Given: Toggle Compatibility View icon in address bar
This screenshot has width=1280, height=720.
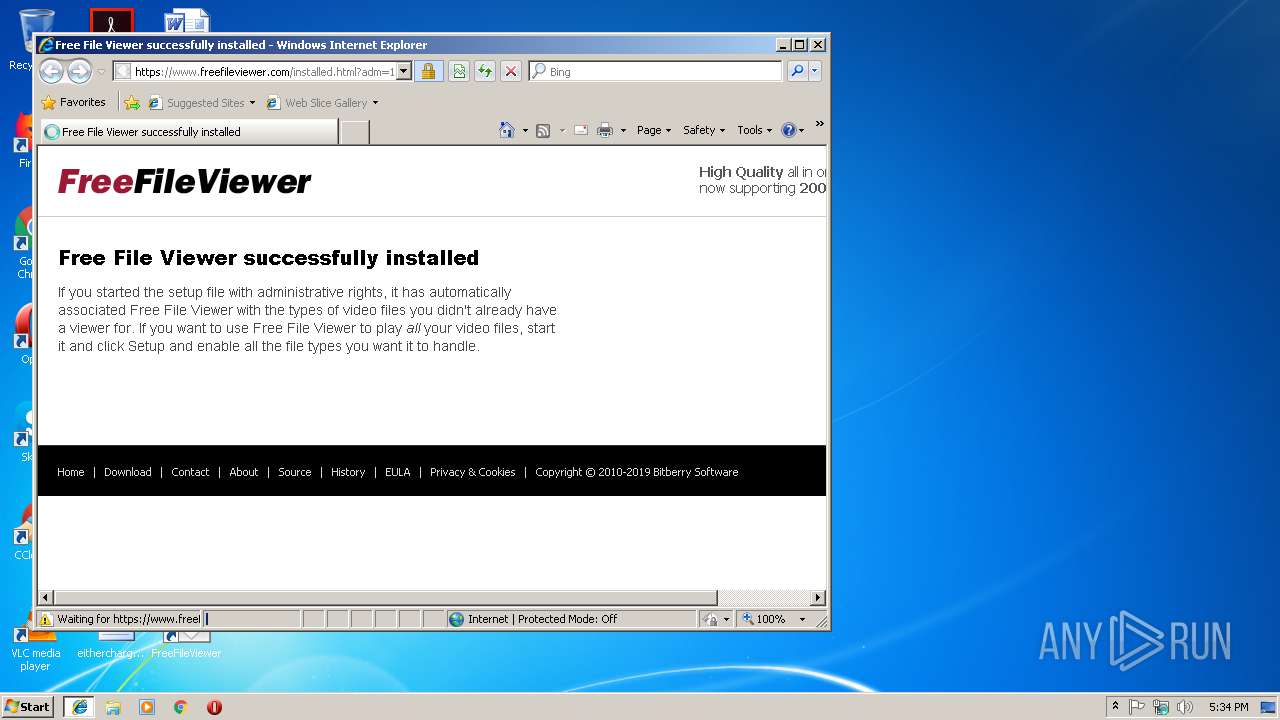Looking at the screenshot, I should pos(458,71).
